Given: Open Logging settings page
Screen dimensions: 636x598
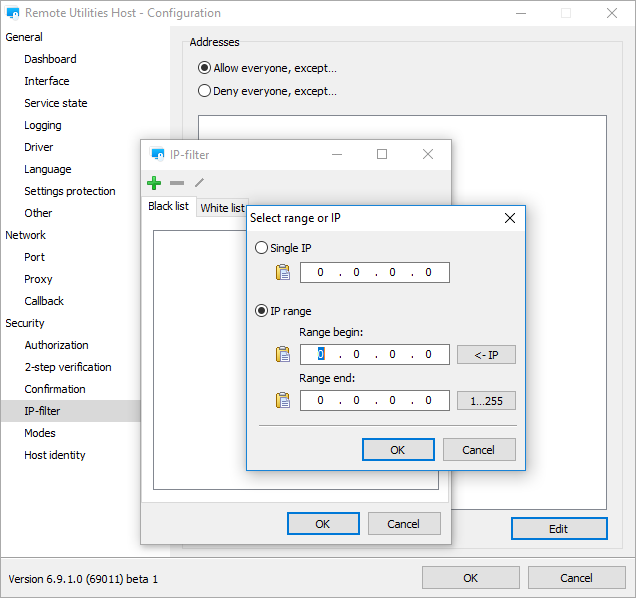Looking at the screenshot, I should pyautogui.click(x=43, y=125).
